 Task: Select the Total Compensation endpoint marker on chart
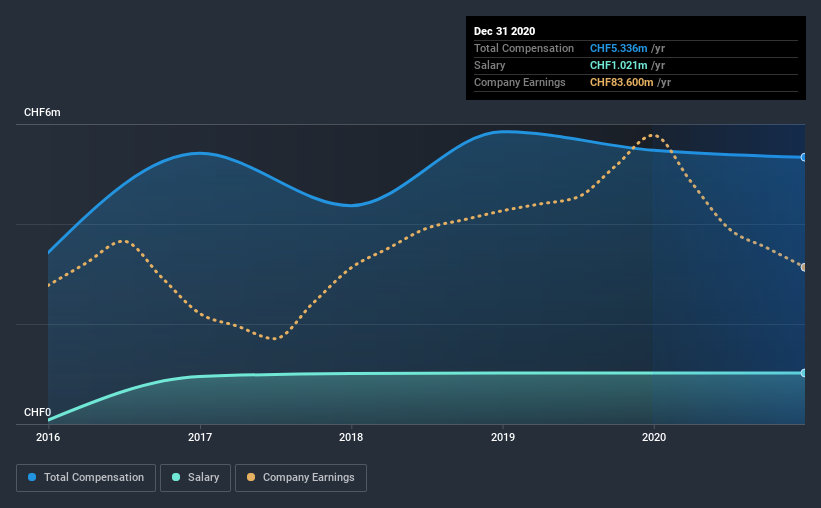point(804,157)
